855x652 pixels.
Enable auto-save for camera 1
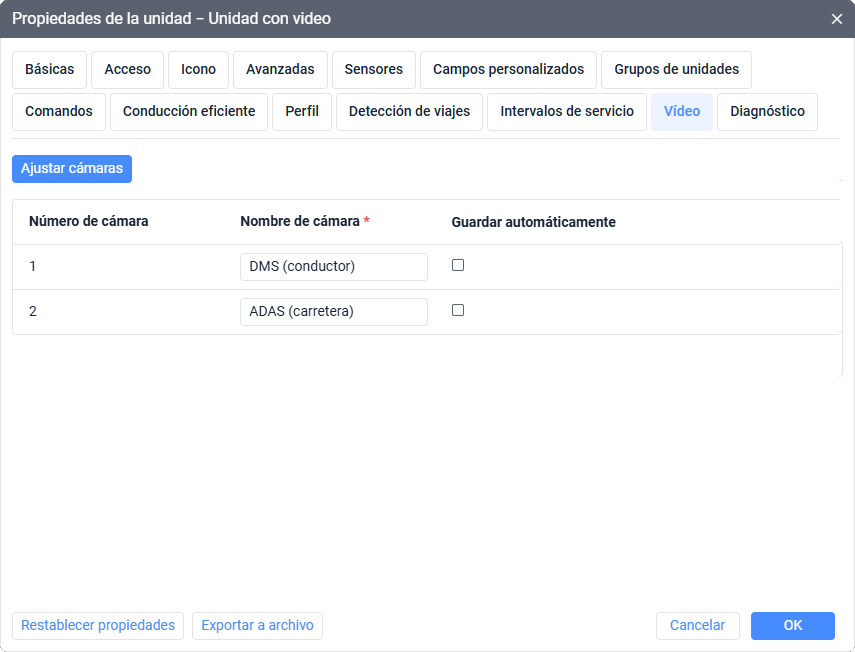[458, 265]
